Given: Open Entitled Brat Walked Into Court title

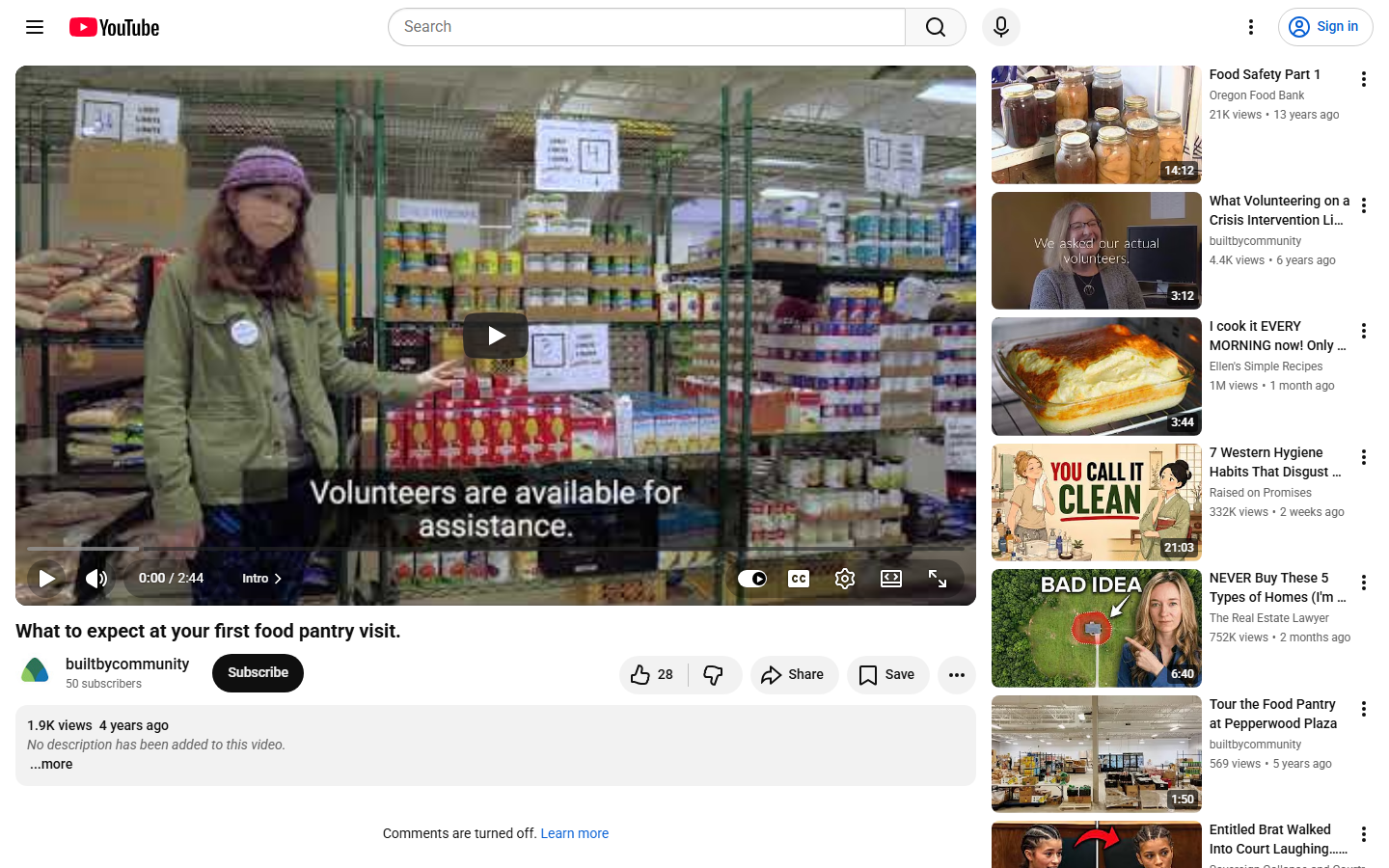Looking at the screenshot, I should click(x=1278, y=839).
